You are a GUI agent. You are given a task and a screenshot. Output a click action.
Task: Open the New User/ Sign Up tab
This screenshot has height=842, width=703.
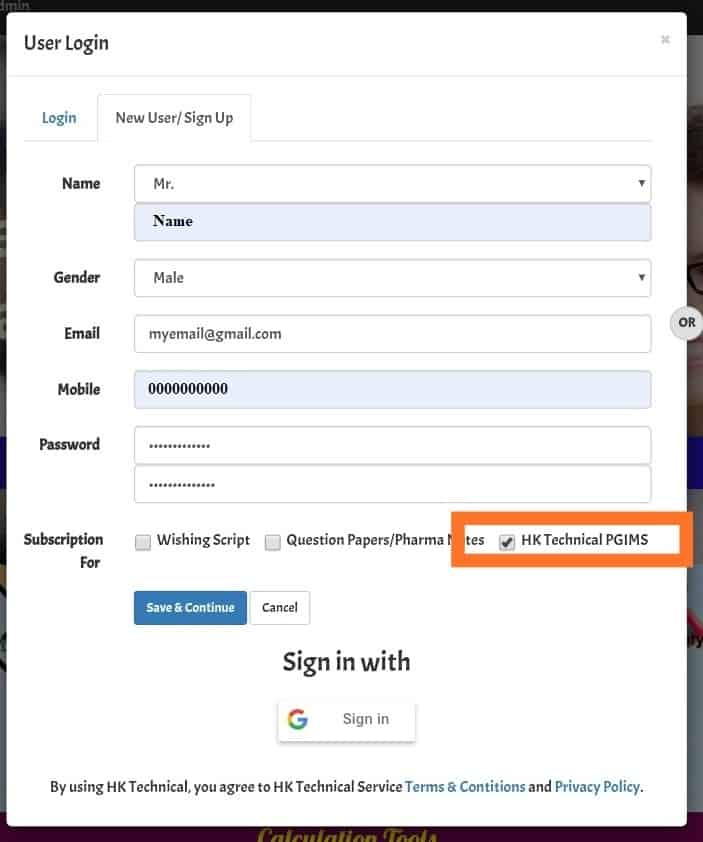click(174, 118)
